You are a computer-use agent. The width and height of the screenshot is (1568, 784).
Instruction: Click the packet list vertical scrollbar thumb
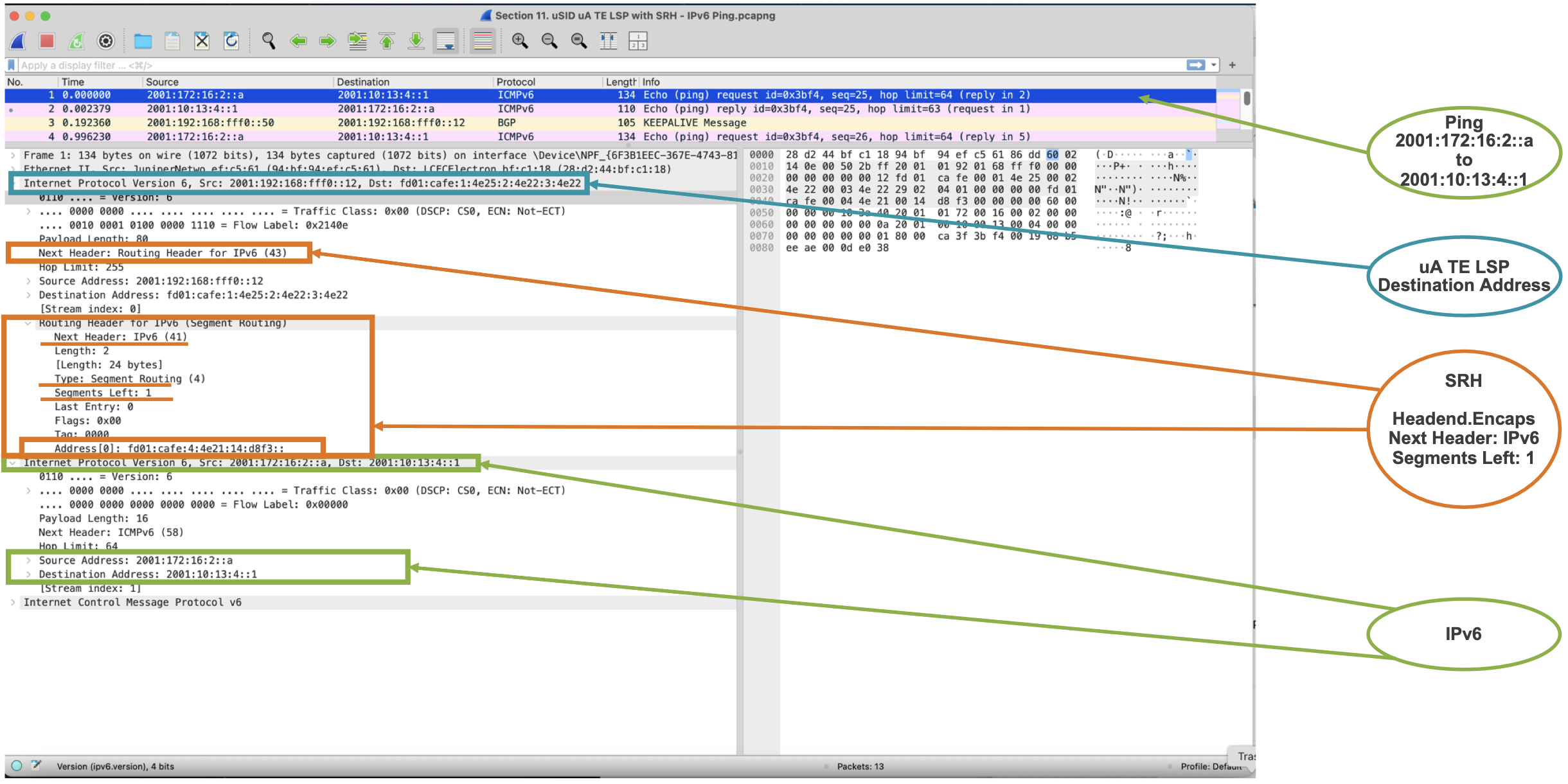(1247, 98)
